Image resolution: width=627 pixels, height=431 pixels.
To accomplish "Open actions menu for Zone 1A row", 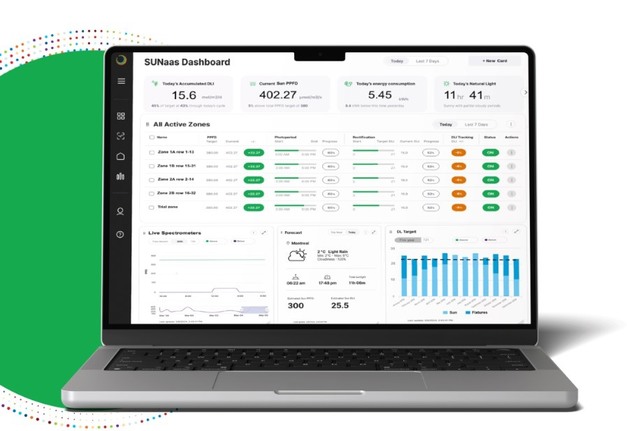I will click(x=512, y=152).
